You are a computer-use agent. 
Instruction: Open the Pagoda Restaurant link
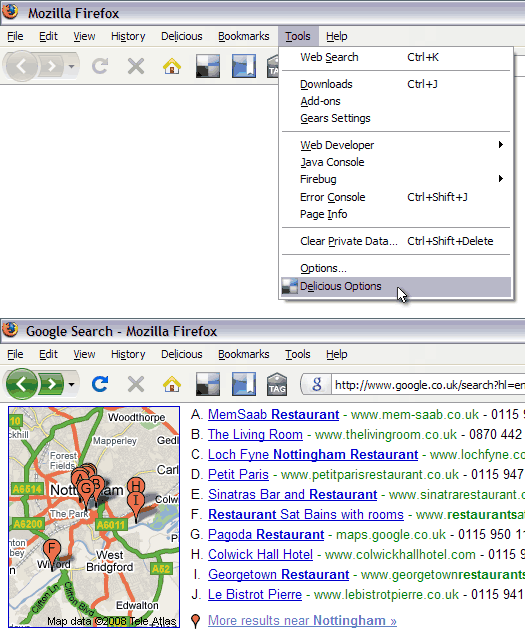pos(266,534)
